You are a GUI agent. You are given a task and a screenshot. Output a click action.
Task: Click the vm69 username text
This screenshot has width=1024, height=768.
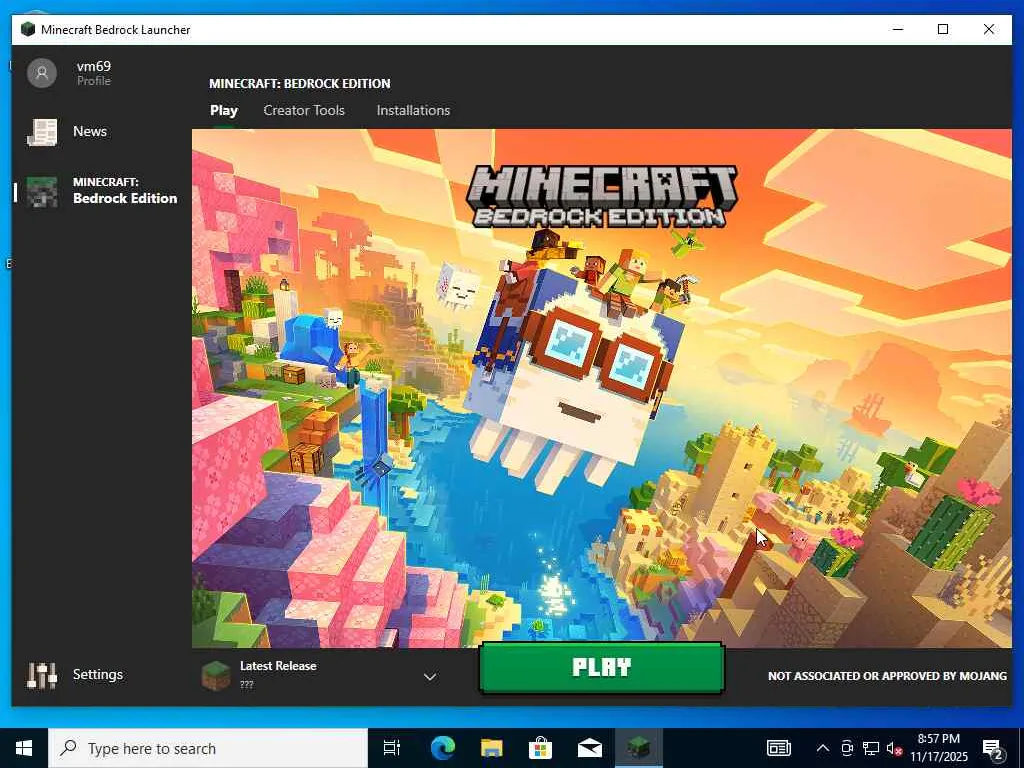[94, 66]
